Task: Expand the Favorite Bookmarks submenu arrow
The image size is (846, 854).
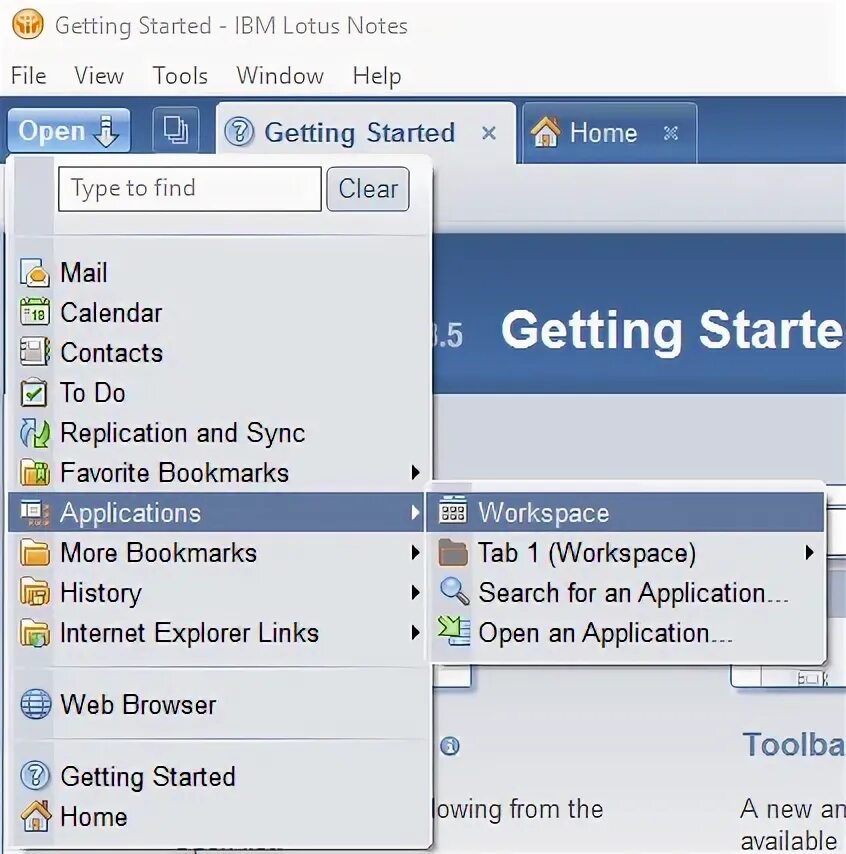Action: click(x=415, y=472)
